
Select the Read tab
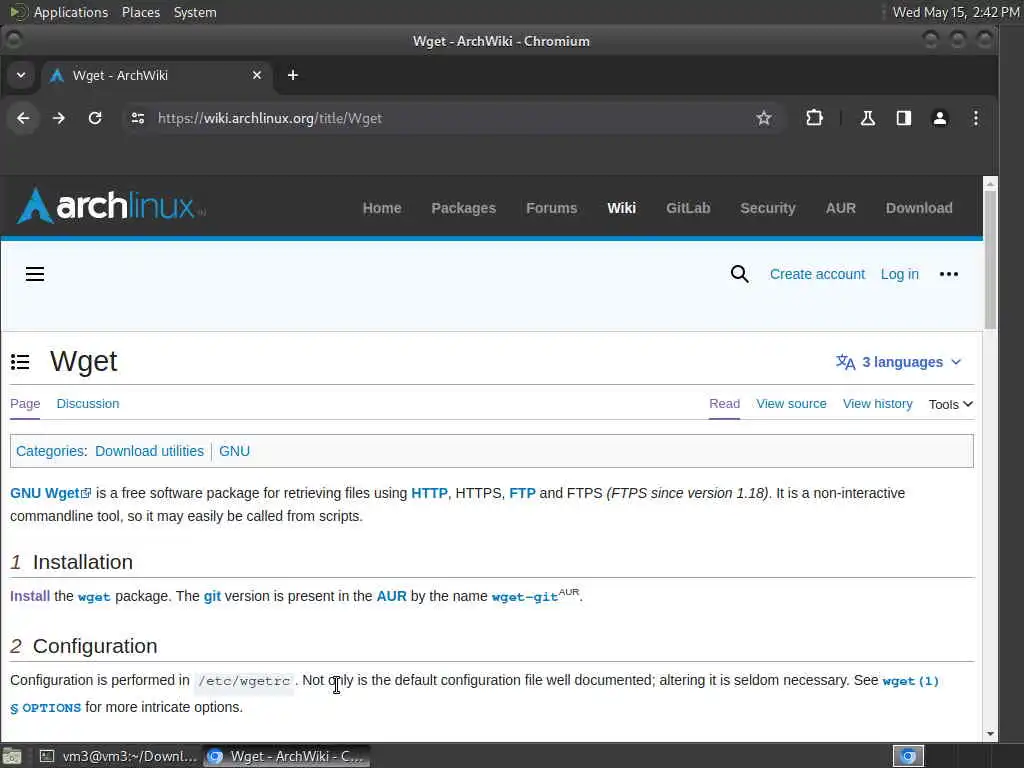coord(724,404)
